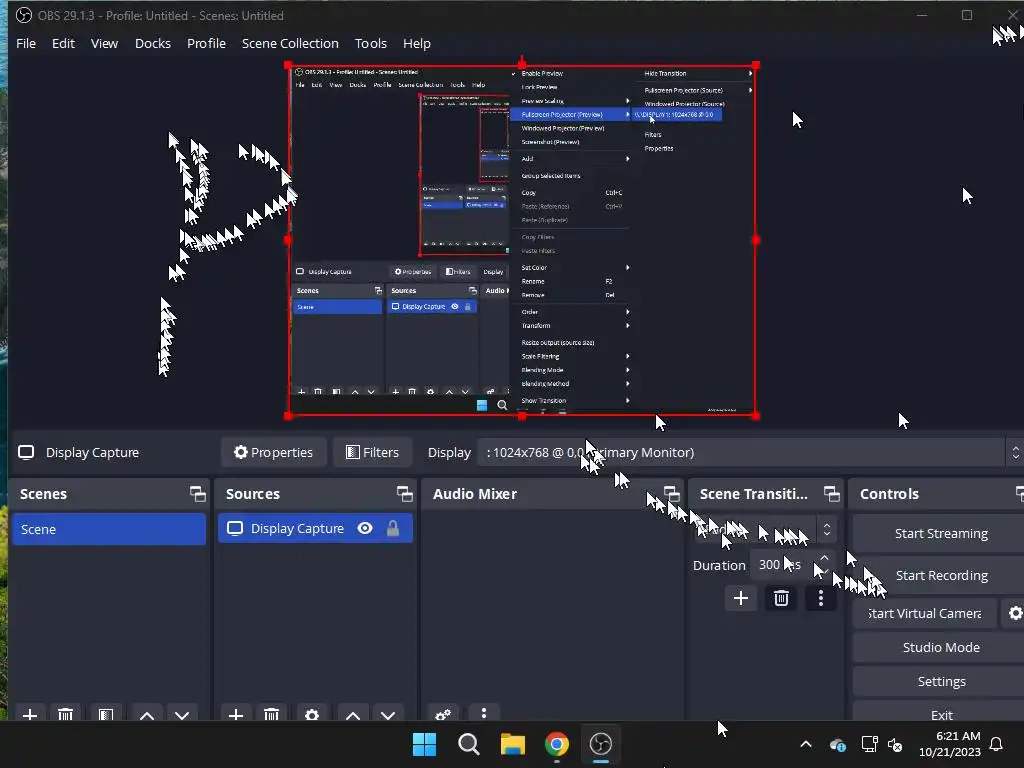The image size is (1024, 768).
Task: Click the transition Duration value field
Action: pyautogui.click(x=782, y=564)
